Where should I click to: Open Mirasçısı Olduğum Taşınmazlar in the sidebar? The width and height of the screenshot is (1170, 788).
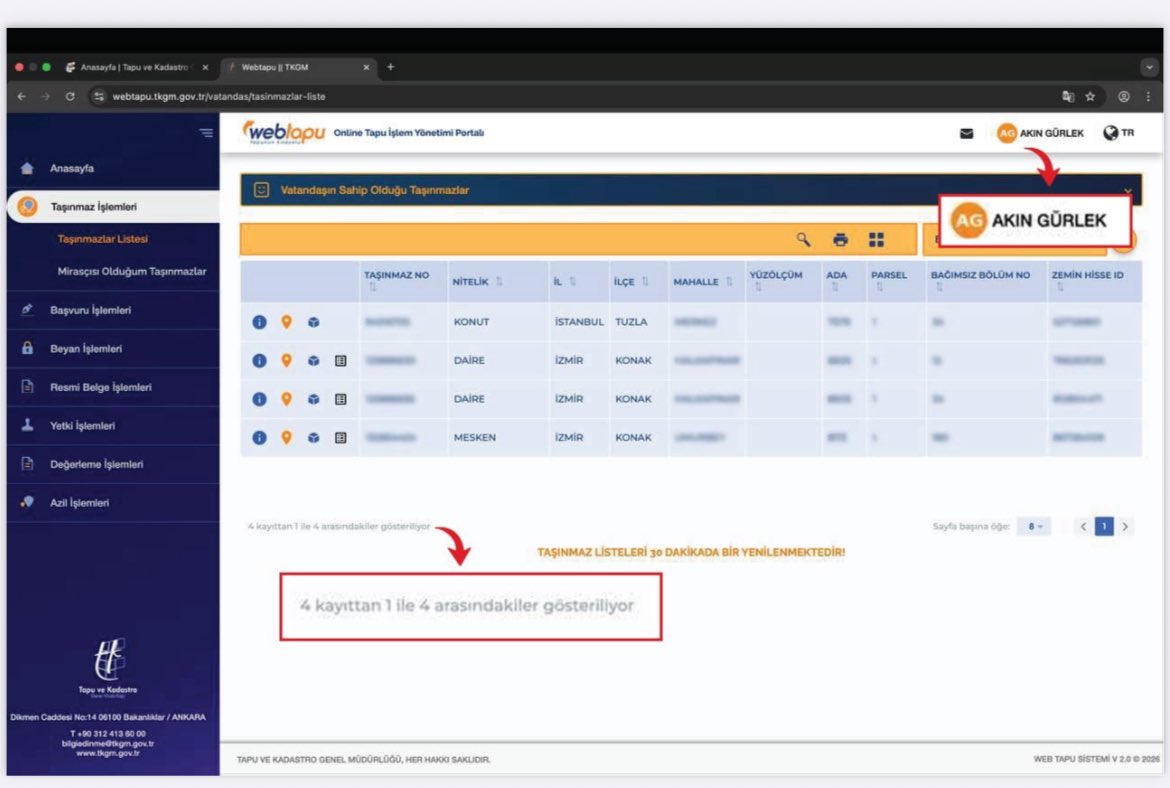[x=132, y=272]
